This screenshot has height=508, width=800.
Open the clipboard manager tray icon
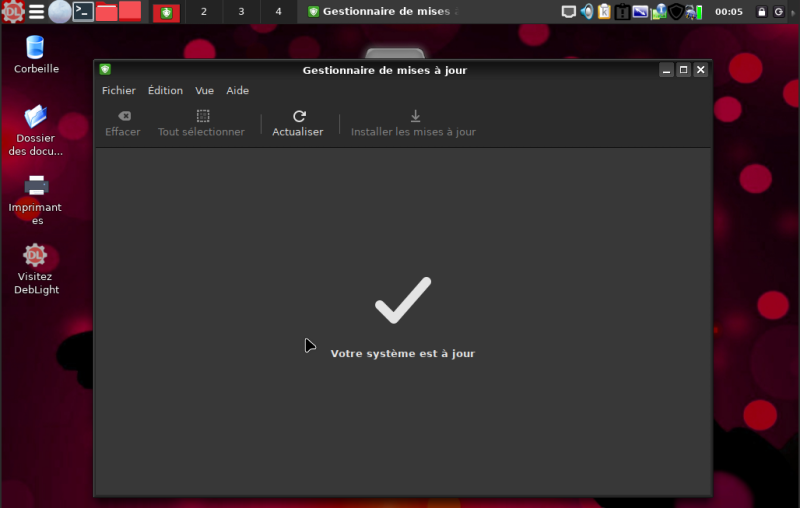(x=604, y=12)
